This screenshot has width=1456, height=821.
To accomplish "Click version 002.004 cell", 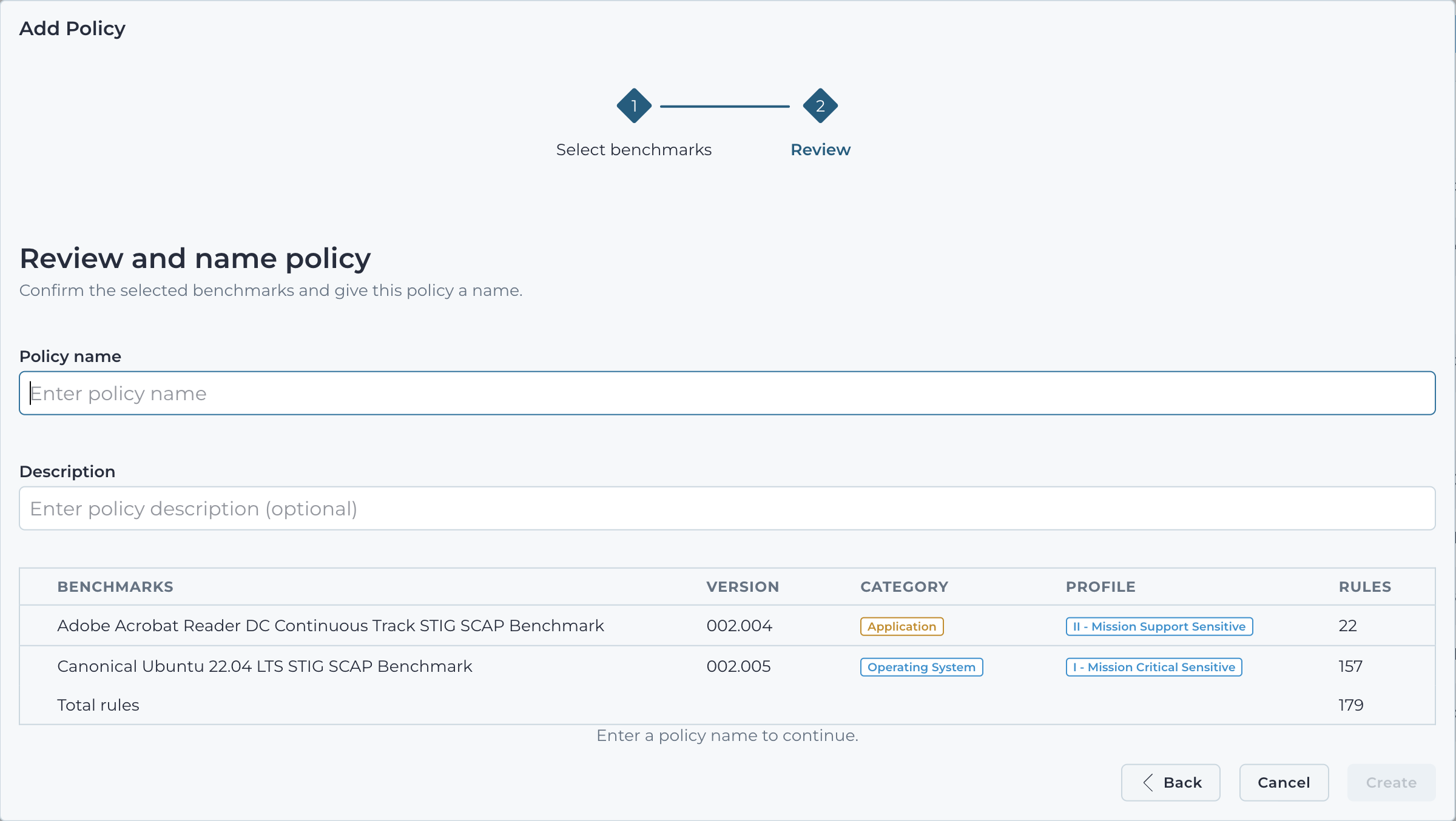I will click(739, 626).
